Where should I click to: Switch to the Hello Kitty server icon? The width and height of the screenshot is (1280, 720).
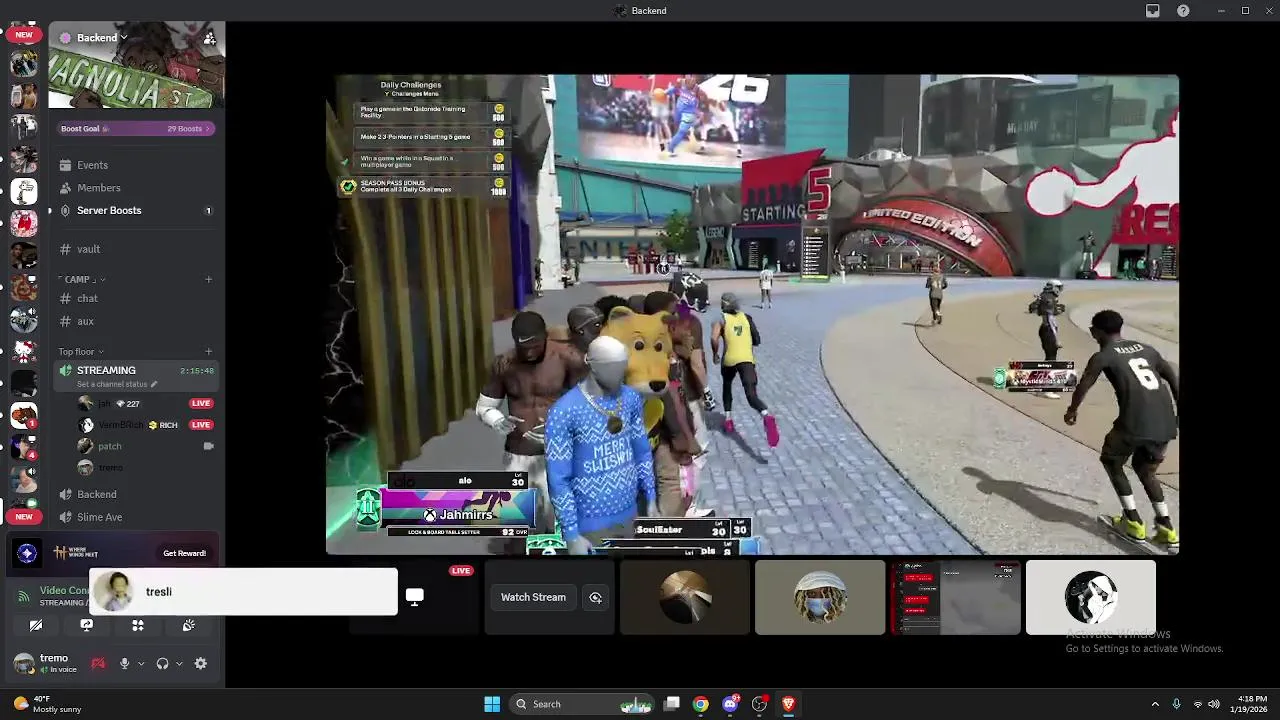click(24, 350)
